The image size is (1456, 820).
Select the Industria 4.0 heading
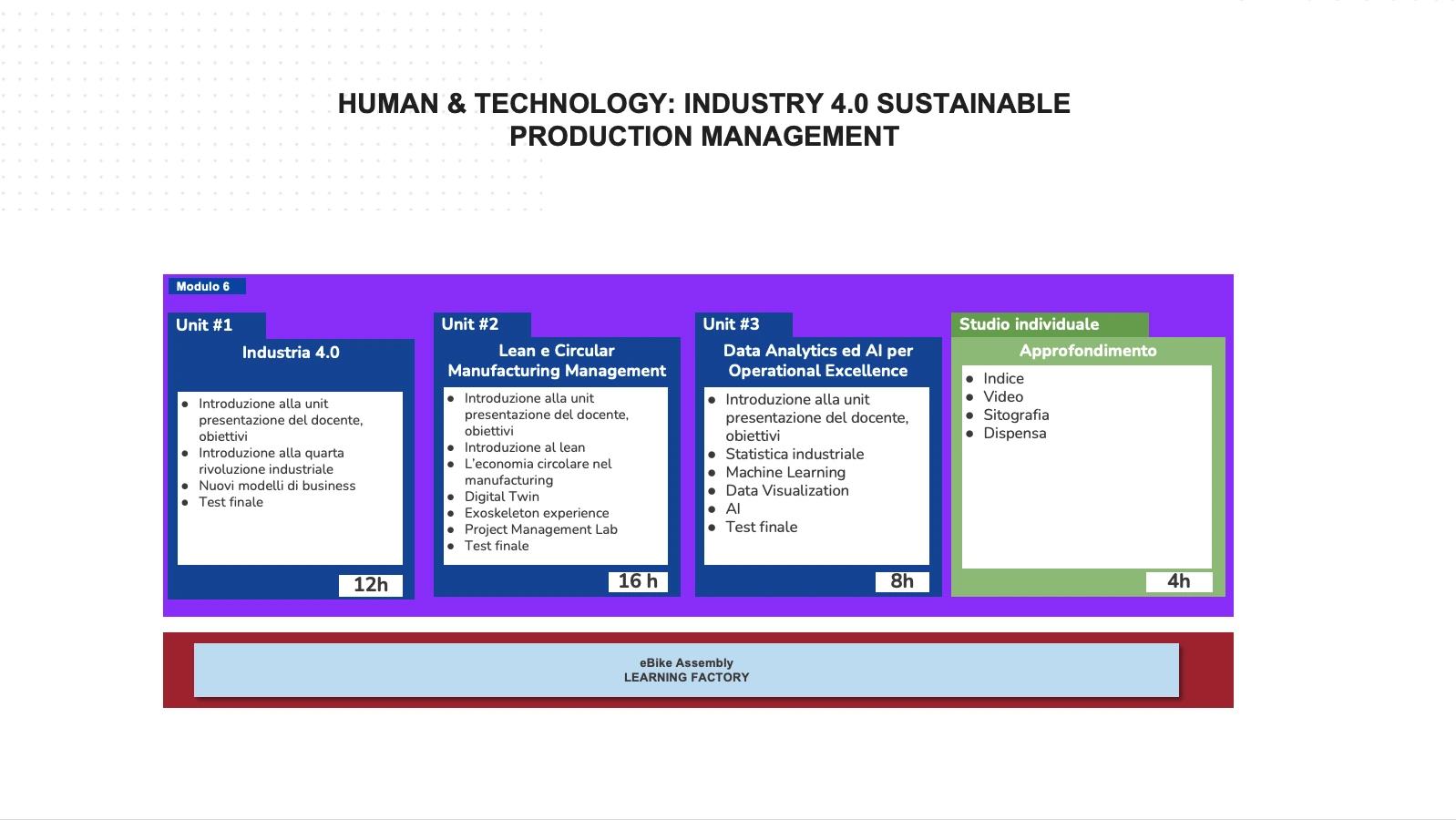291,353
